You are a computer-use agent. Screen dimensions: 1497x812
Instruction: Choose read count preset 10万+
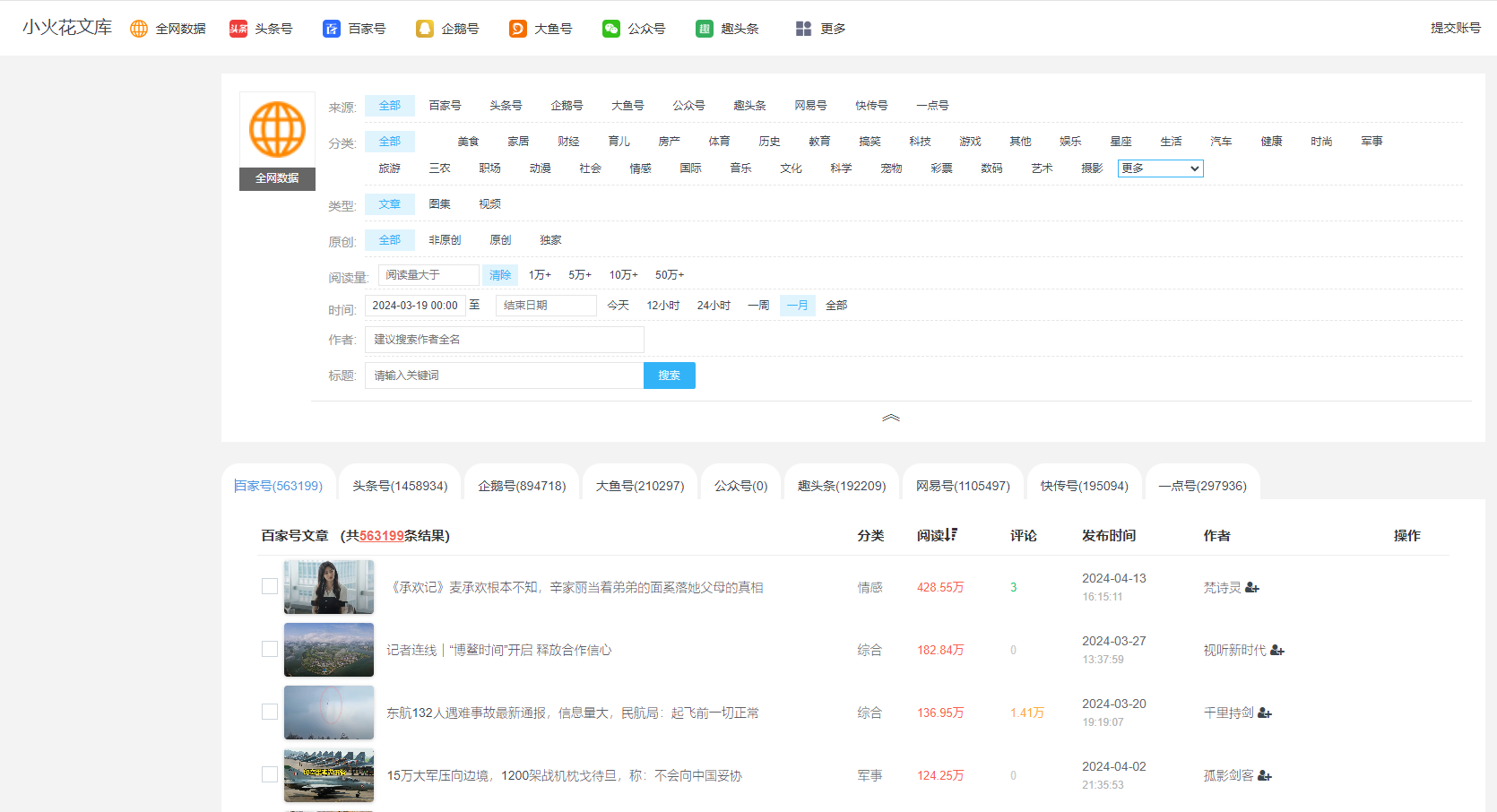[x=624, y=275]
